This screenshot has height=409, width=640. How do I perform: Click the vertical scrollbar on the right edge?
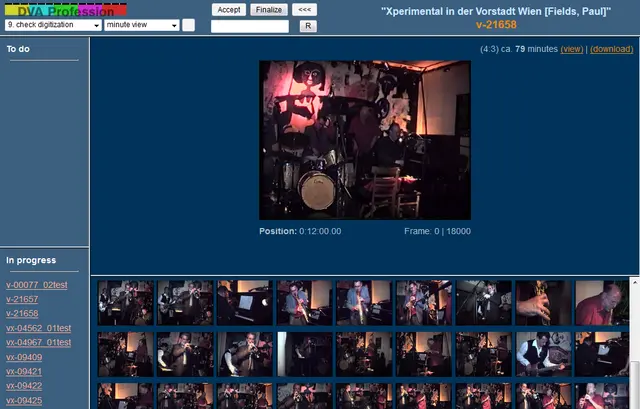[635, 340]
